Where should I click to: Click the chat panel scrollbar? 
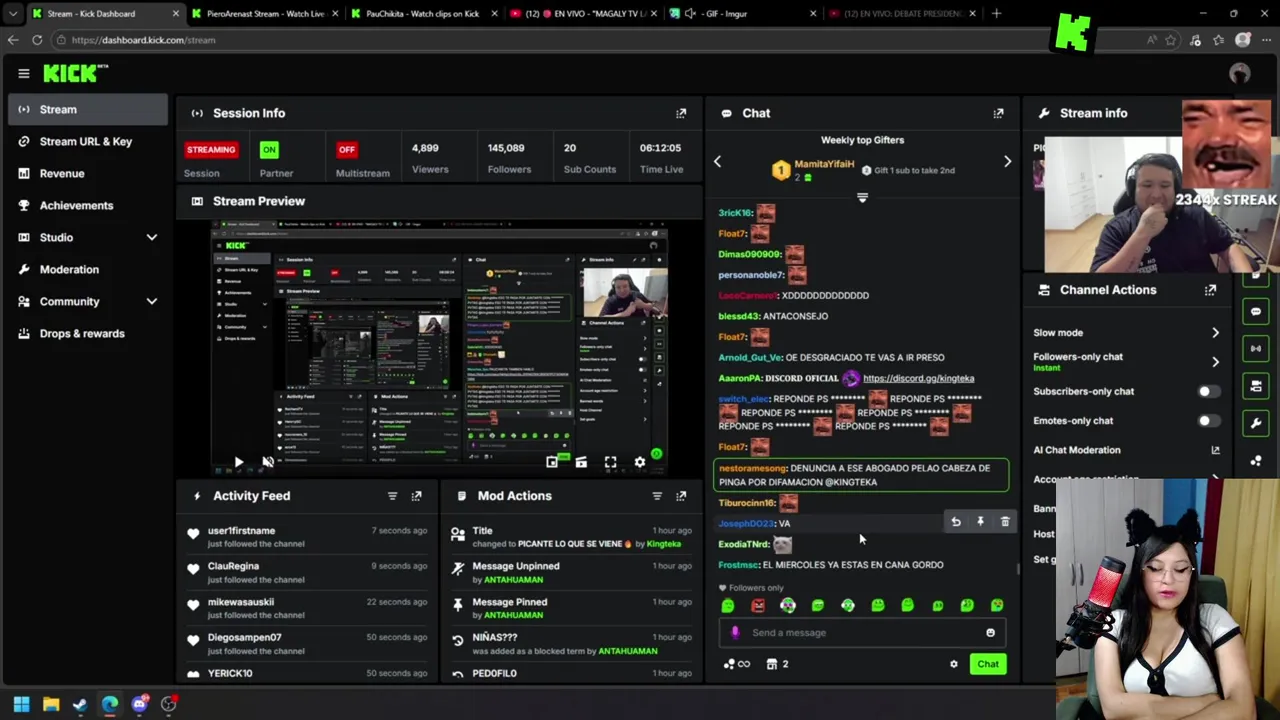coord(1019,569)
